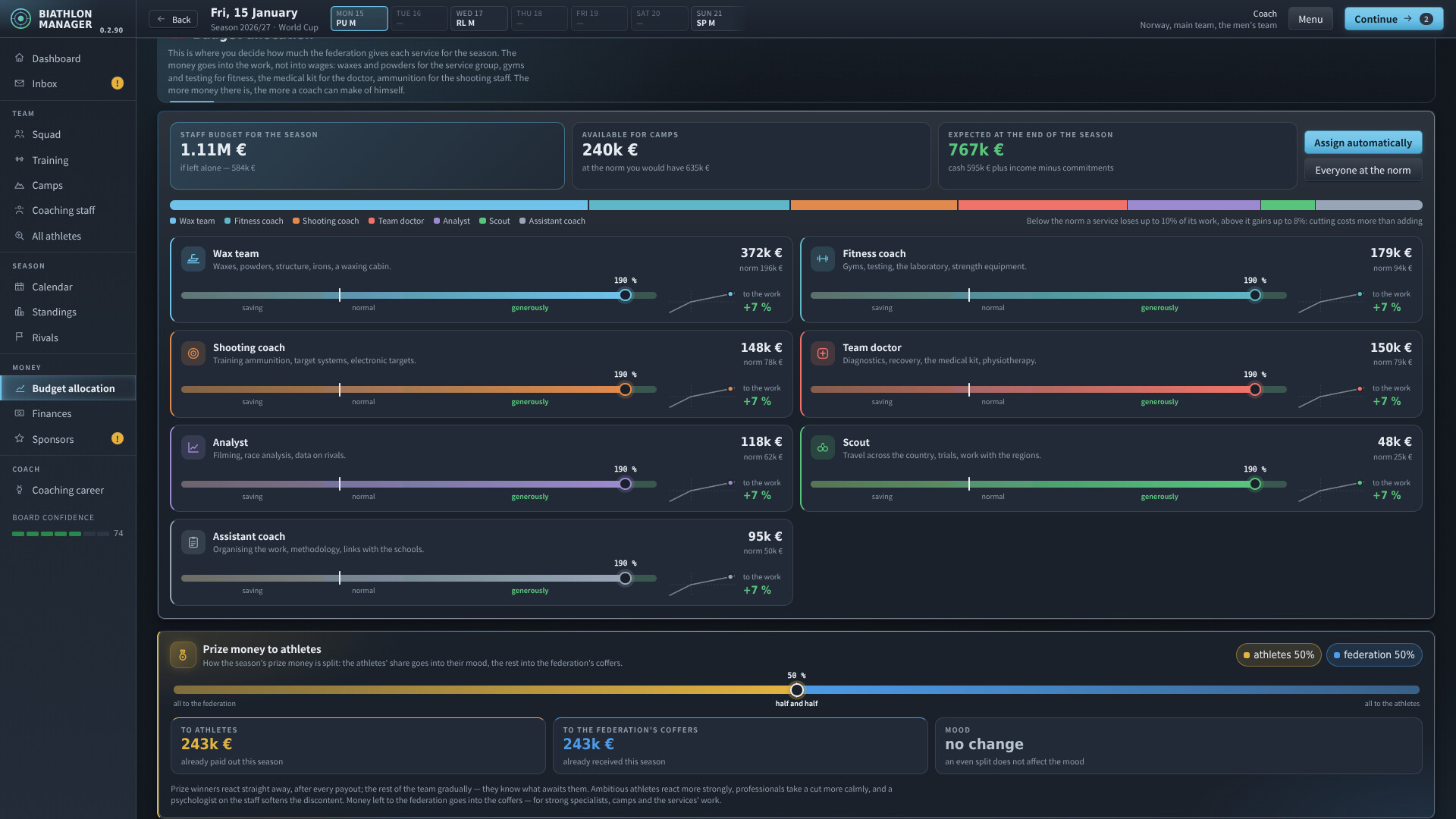Select the TUE 16 day tab
This screenshot has width=1456, height=819.
tap(419, 18)
